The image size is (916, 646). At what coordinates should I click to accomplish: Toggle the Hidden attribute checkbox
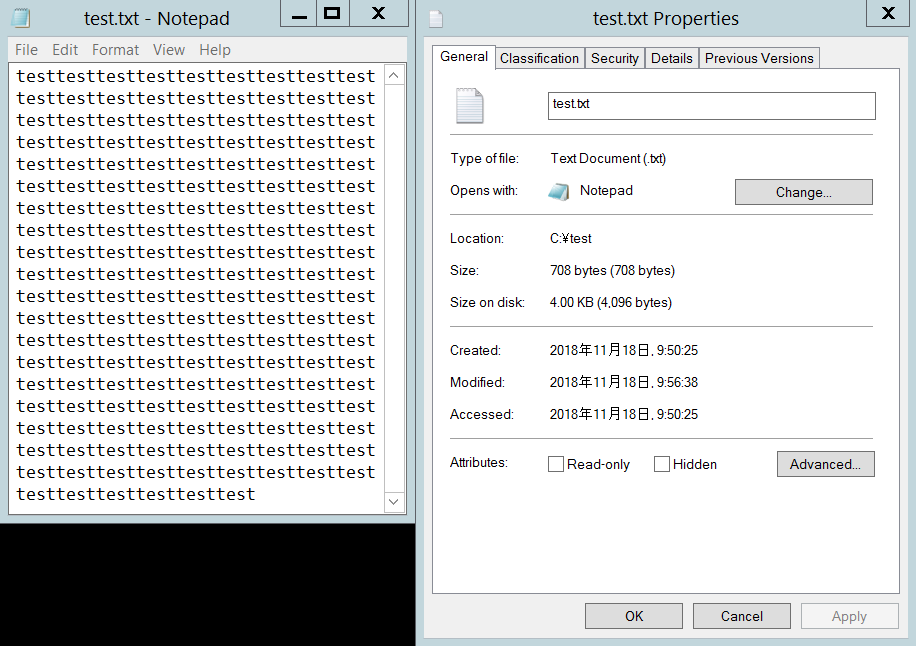tap(662, 464)
